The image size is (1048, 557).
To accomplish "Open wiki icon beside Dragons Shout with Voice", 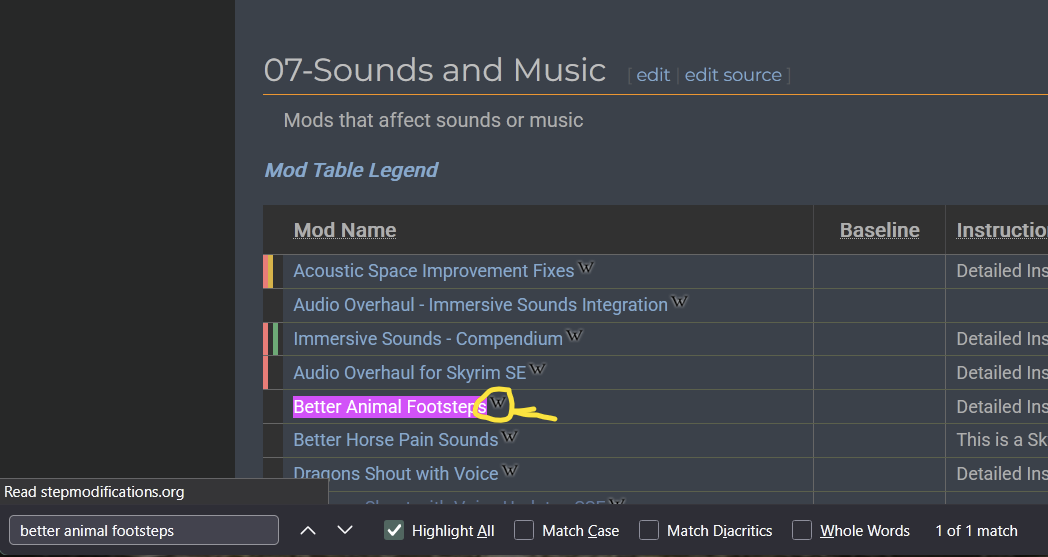I will point(509,471).
